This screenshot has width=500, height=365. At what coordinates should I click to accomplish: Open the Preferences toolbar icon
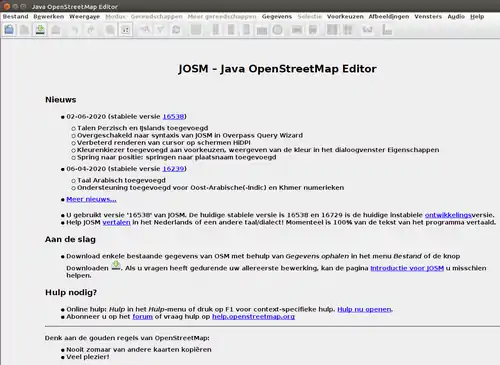(125, 30)
